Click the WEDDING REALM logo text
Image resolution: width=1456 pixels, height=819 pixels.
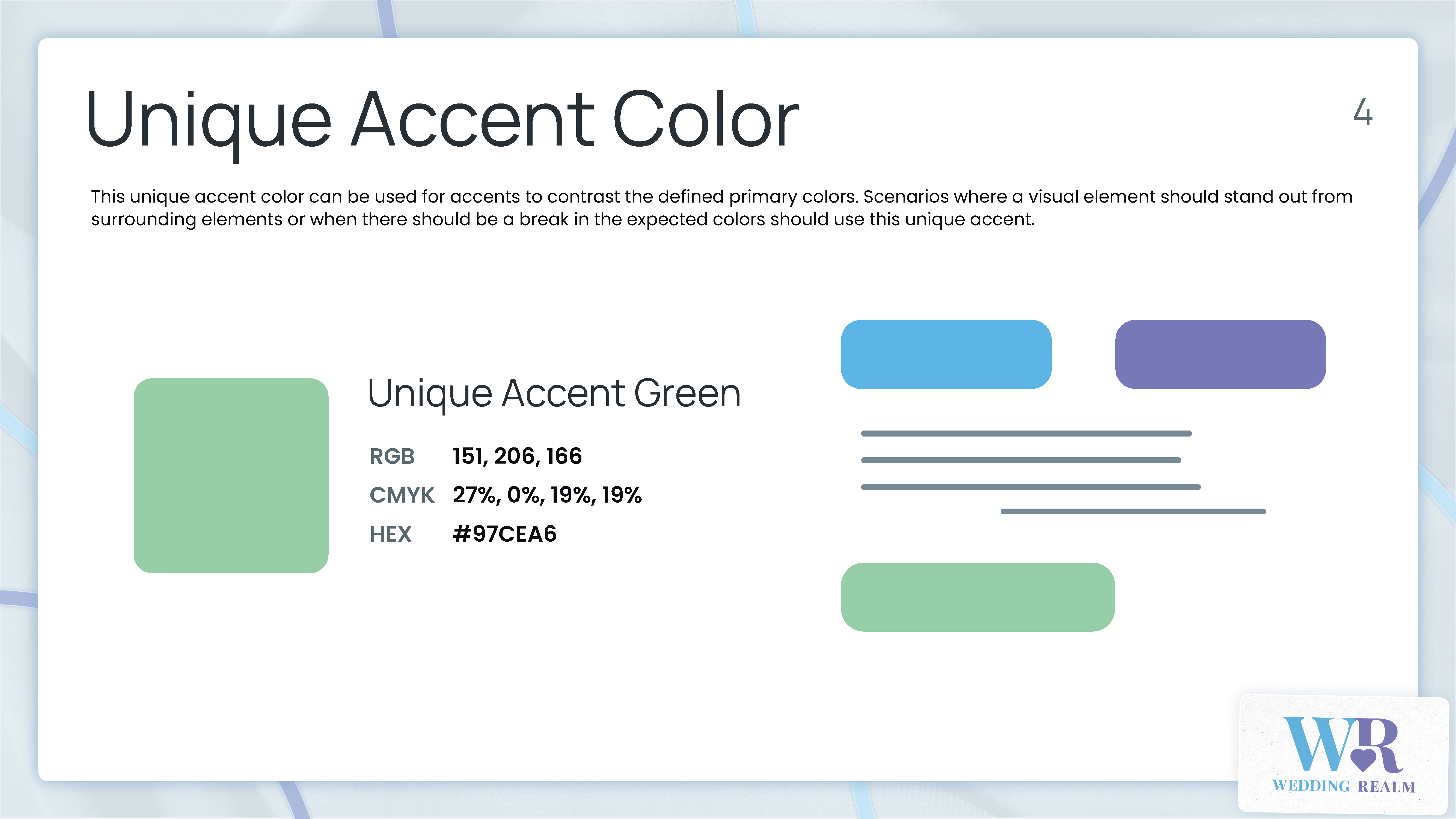[x=1343, y=786]
